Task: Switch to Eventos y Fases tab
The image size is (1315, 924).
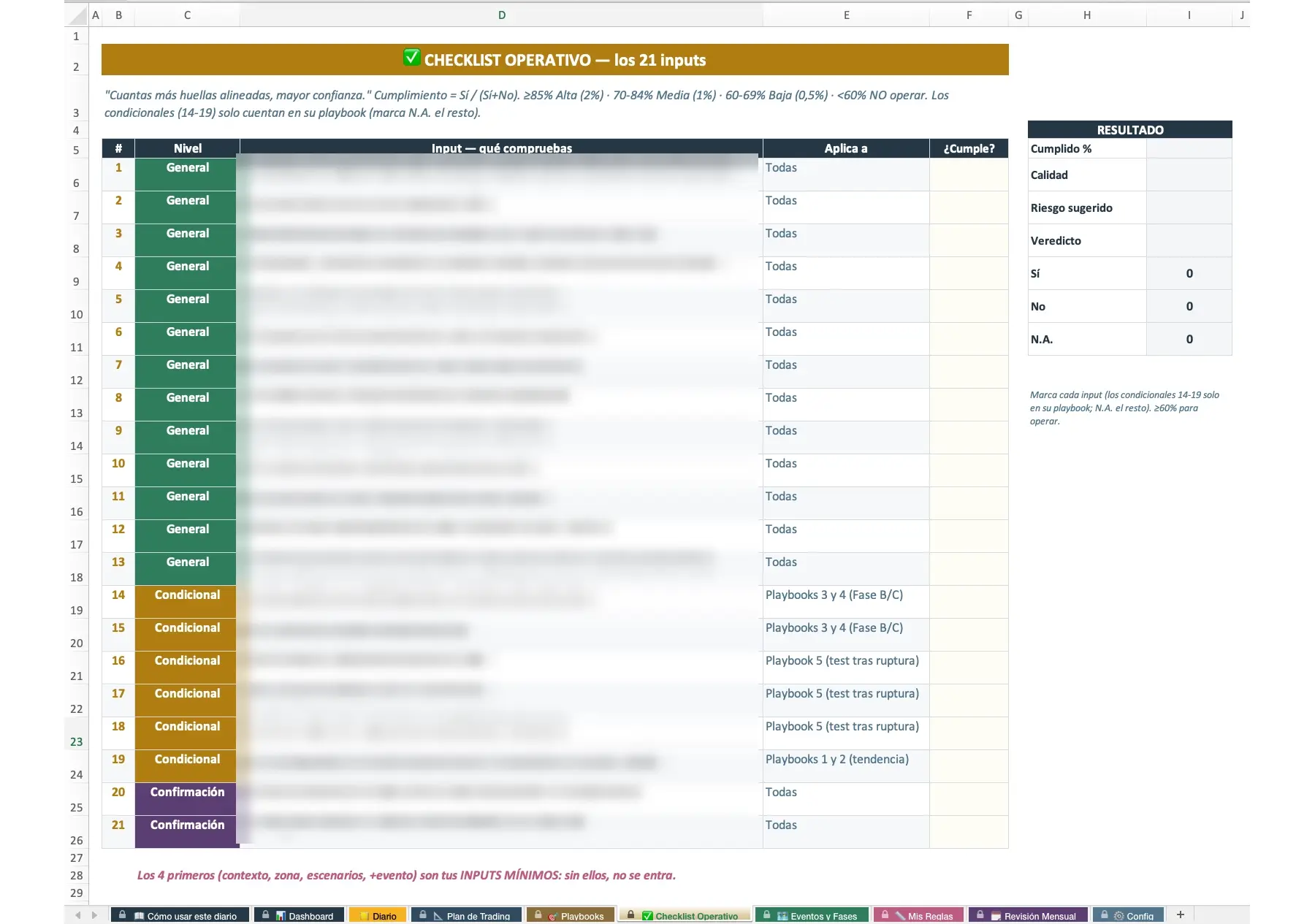Action: pos(812,915)
